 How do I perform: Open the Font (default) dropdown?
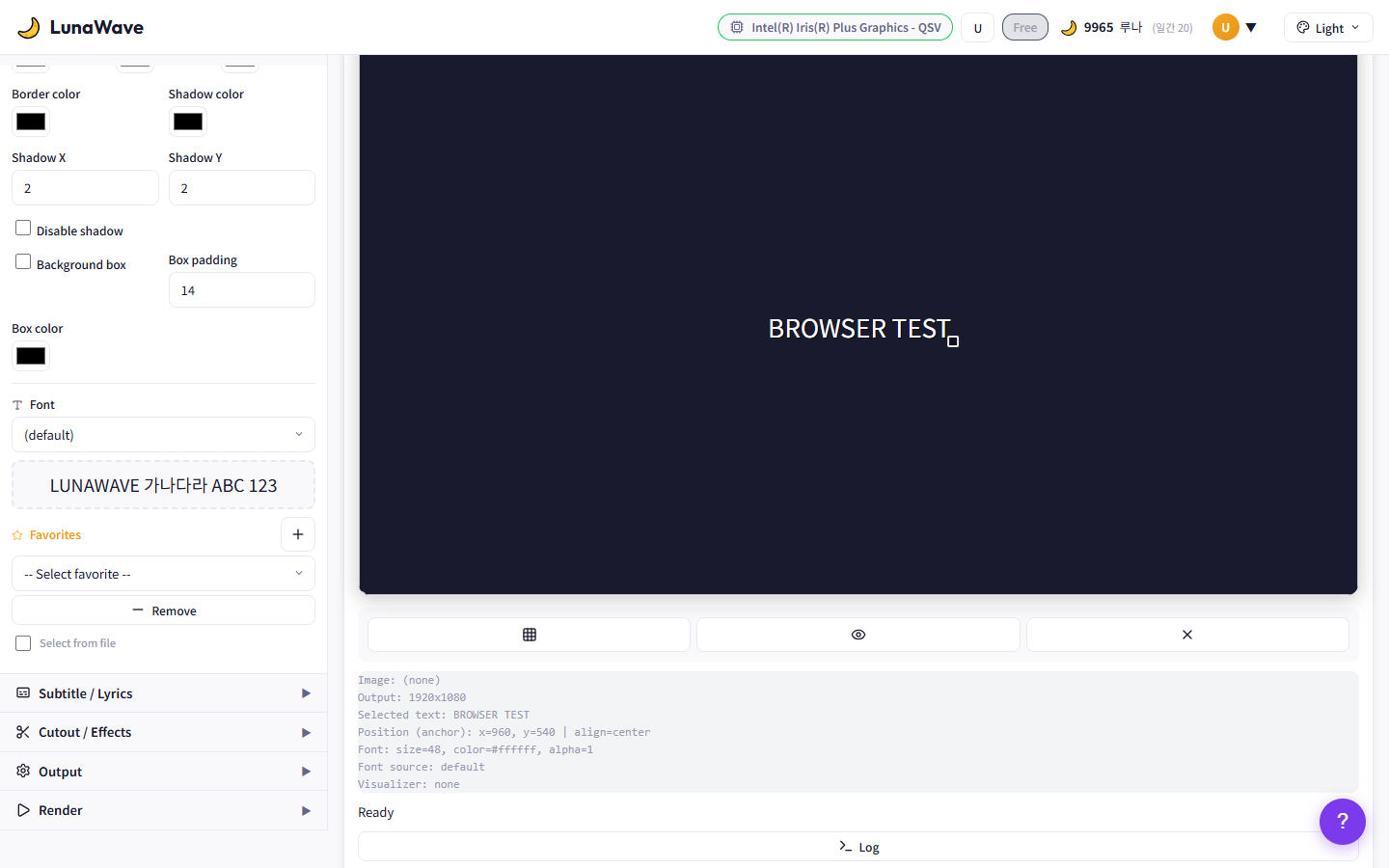click(x=163, y=435)
